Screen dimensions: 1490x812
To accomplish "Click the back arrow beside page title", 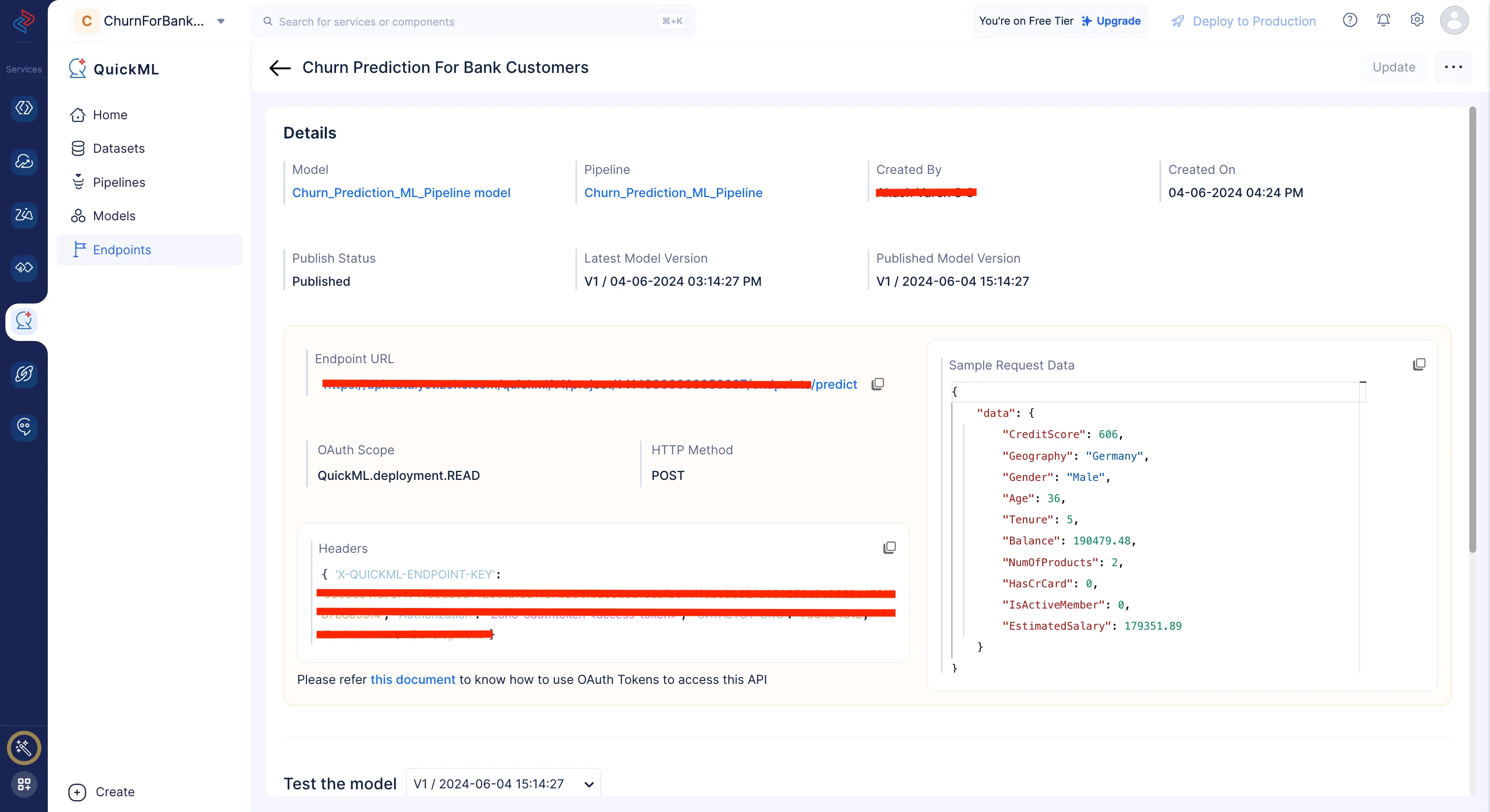I will click(x=280, y=68).
